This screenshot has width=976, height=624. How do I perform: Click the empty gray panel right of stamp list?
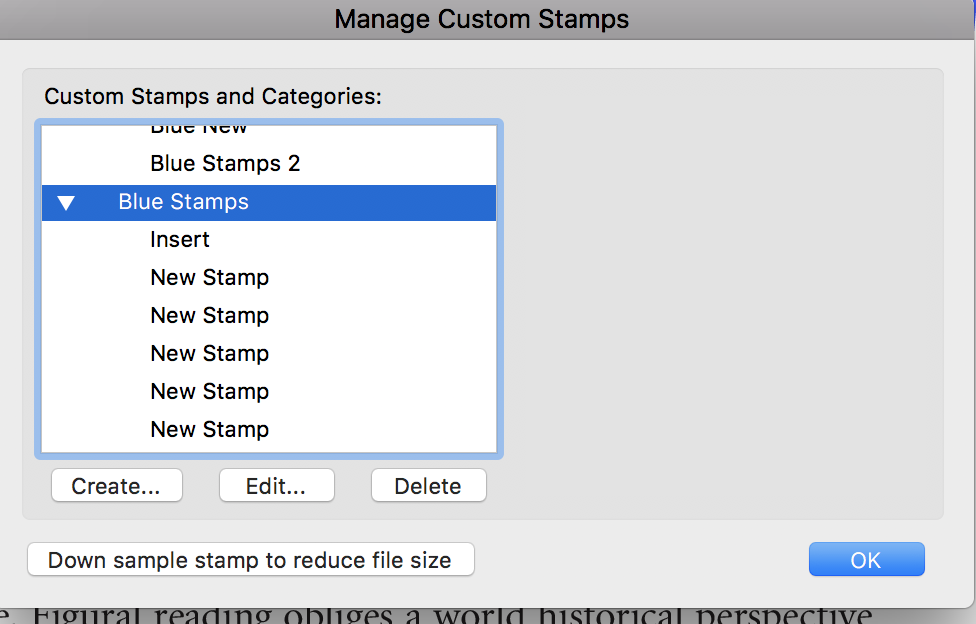click(720, 290)
